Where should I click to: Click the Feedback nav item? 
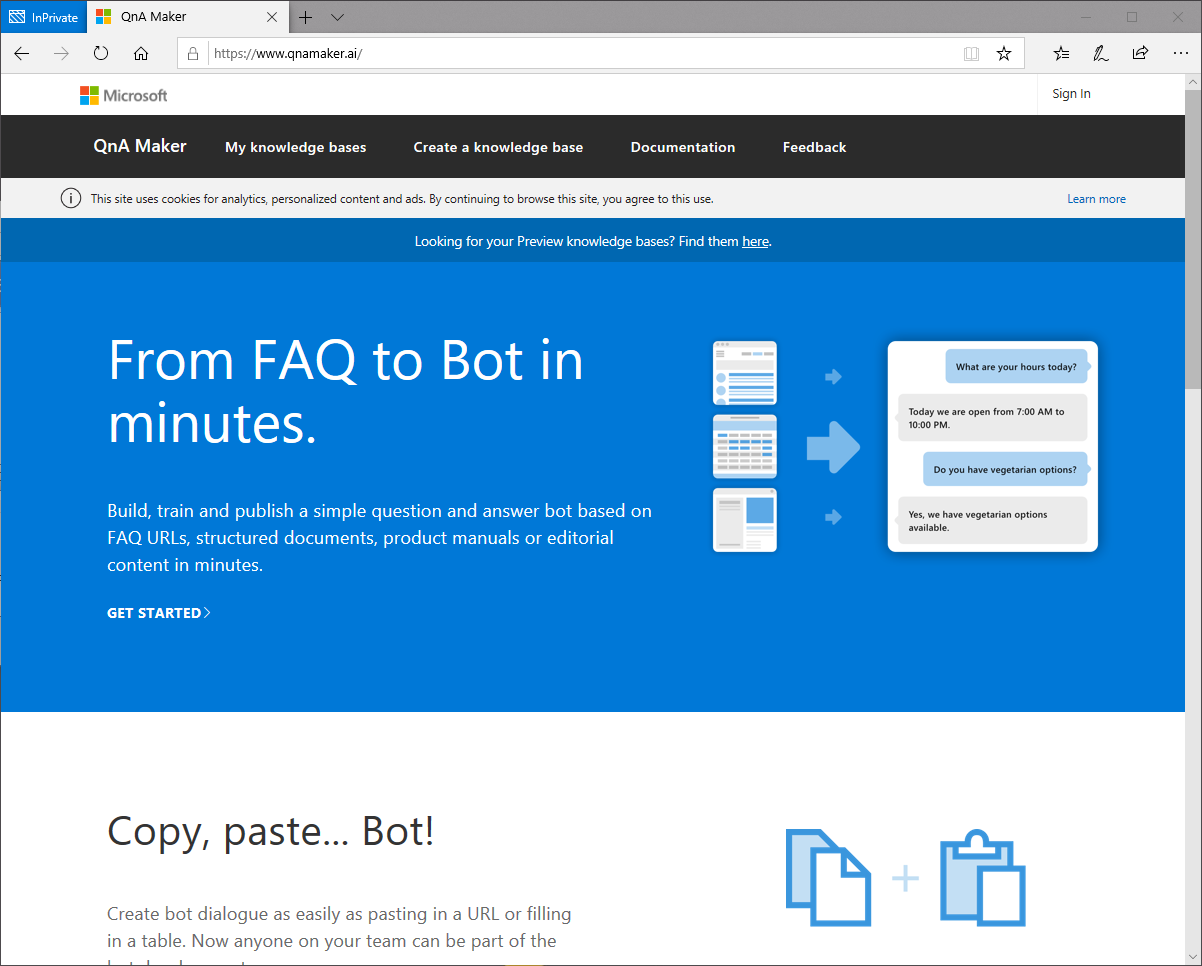[x=814, y=147]
